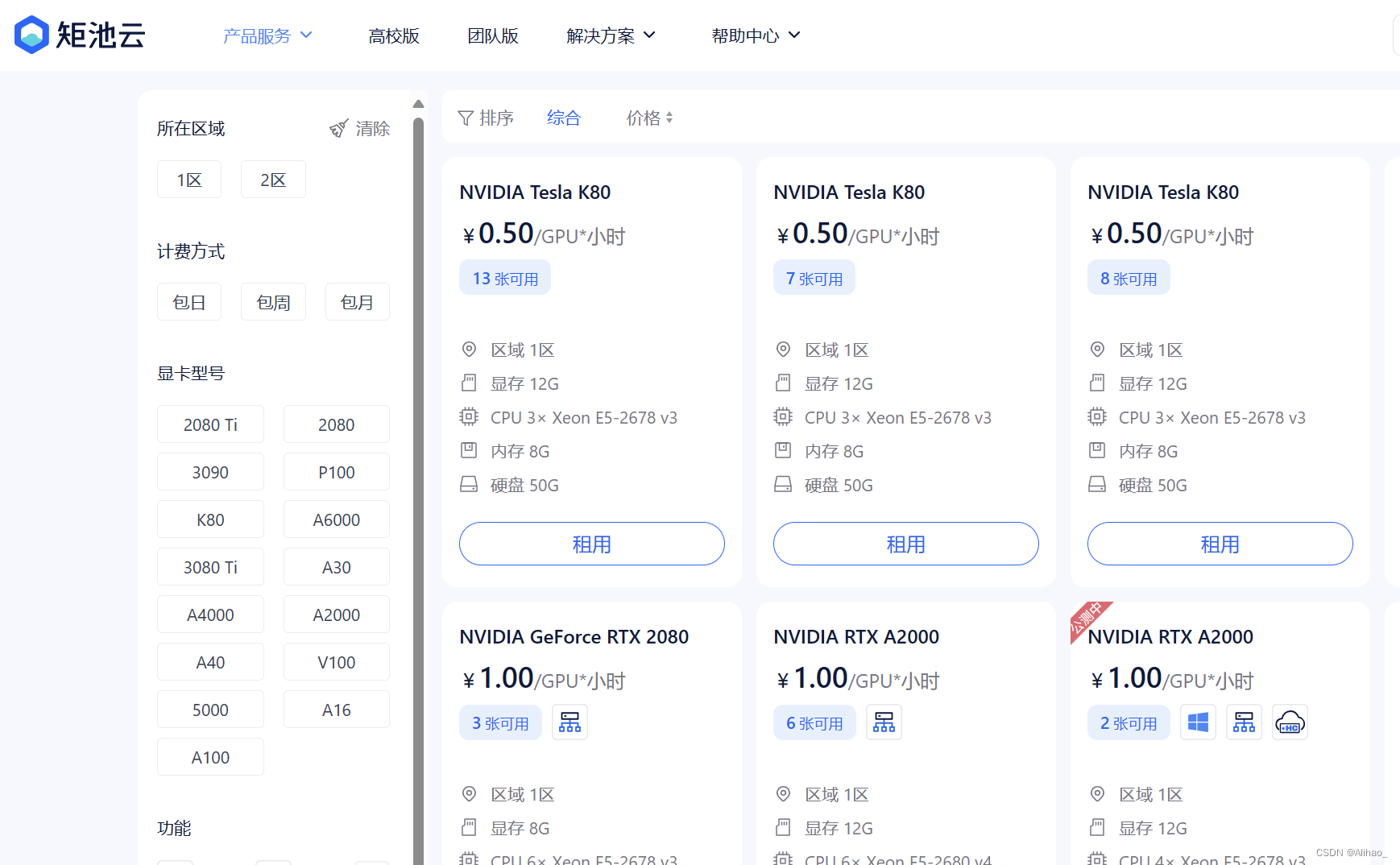Click the cloud icon beside 2 张可用
Viewport: 1400px width, 865px height.
coord(1290,722)
